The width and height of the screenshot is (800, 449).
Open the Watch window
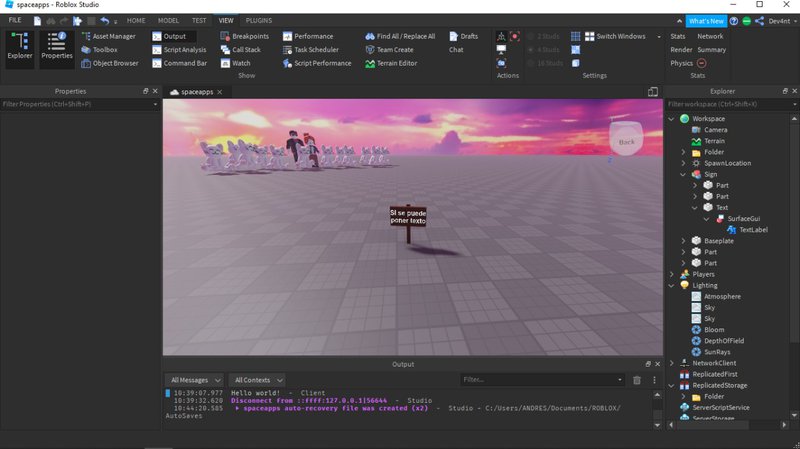pos(236,63)
